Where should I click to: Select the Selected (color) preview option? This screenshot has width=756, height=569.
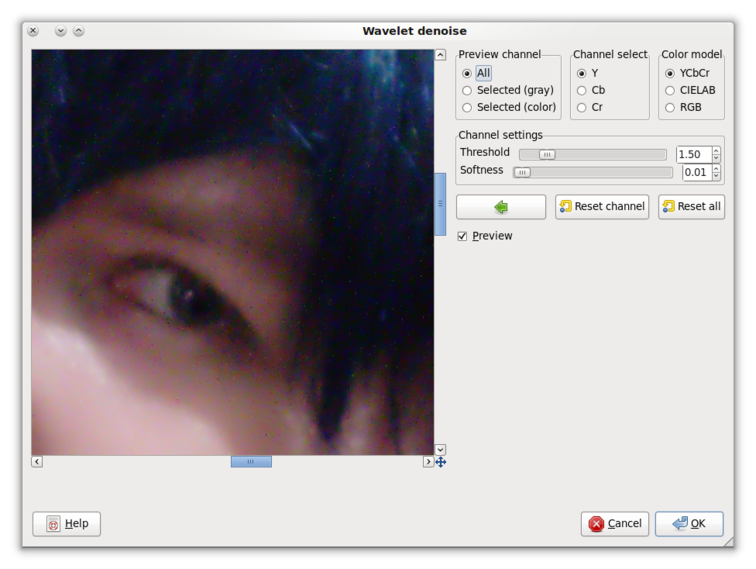point(467,107)
